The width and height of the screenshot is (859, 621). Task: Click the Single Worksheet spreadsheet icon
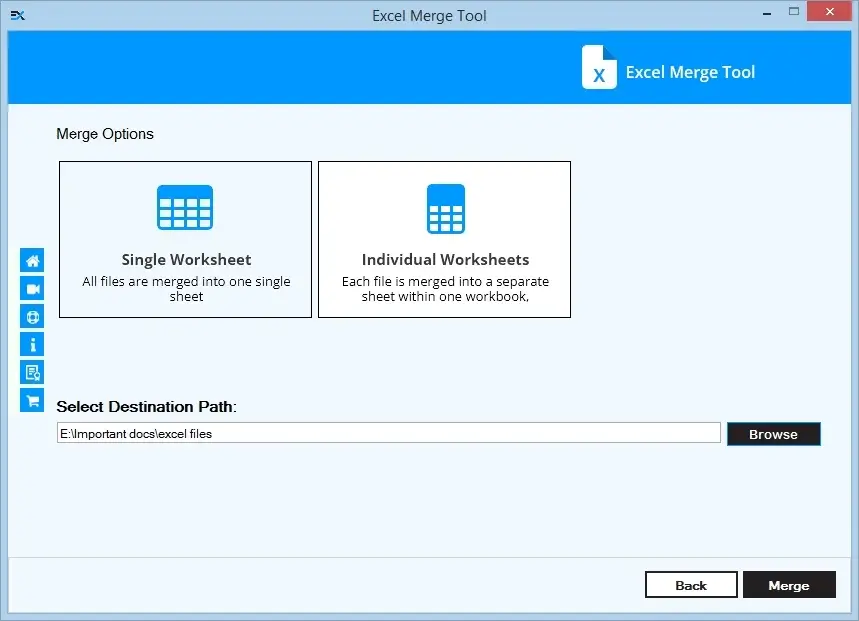(185, 207)
